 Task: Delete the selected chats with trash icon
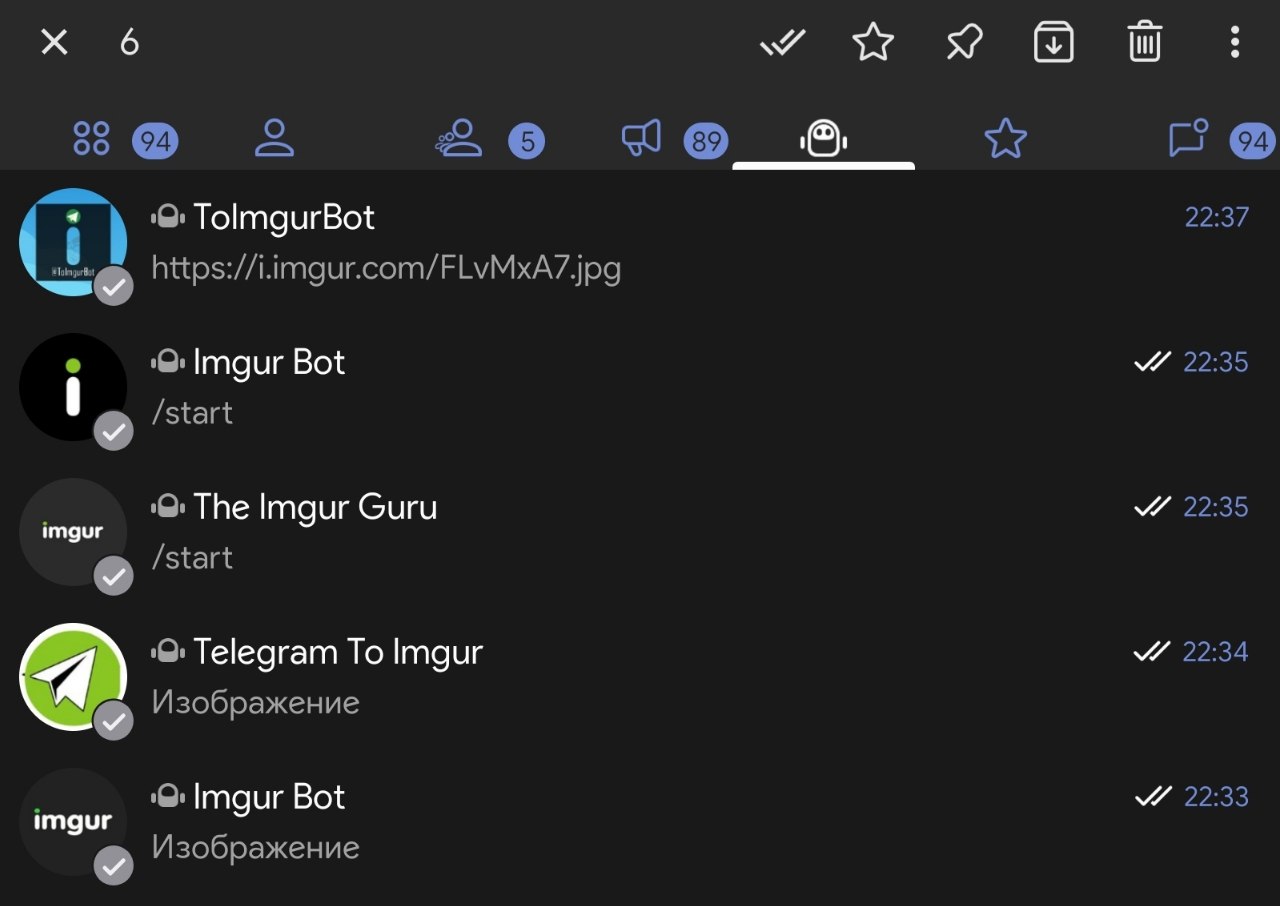click(x=1145, y=43)
